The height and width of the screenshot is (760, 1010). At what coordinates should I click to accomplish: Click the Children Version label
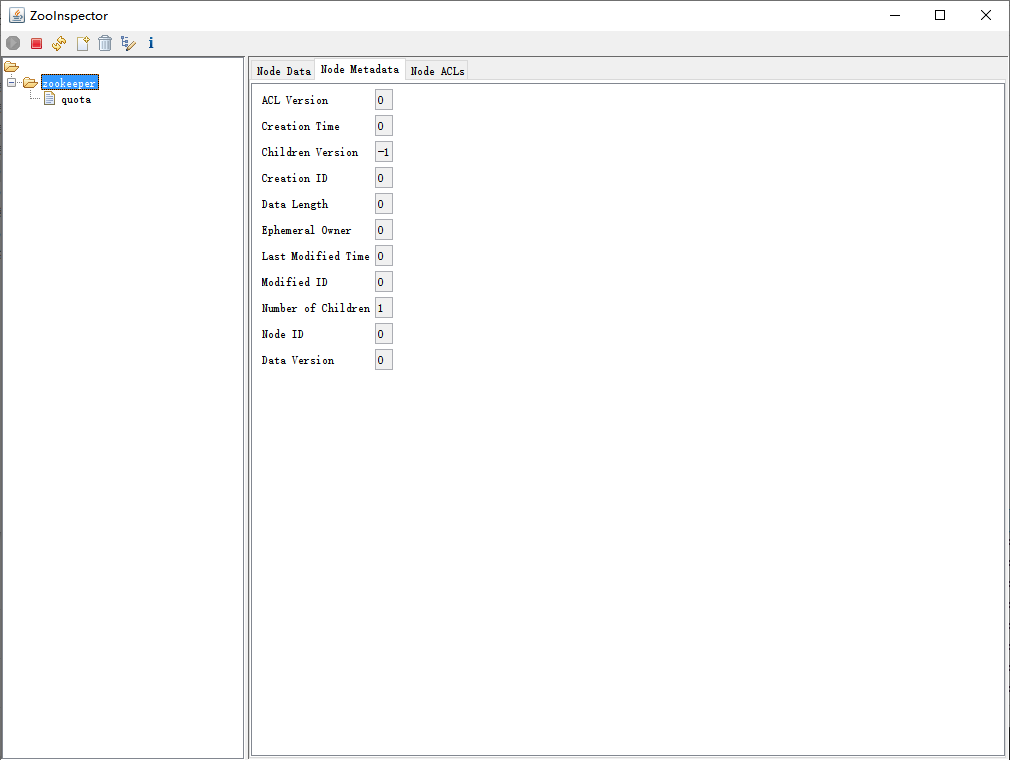click(x=310, y=152)
